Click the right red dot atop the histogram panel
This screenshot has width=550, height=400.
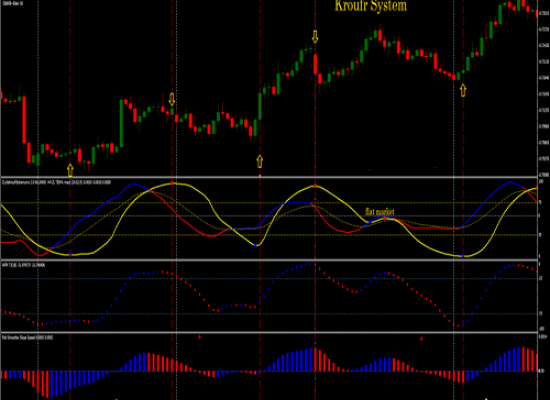[421, 339]
